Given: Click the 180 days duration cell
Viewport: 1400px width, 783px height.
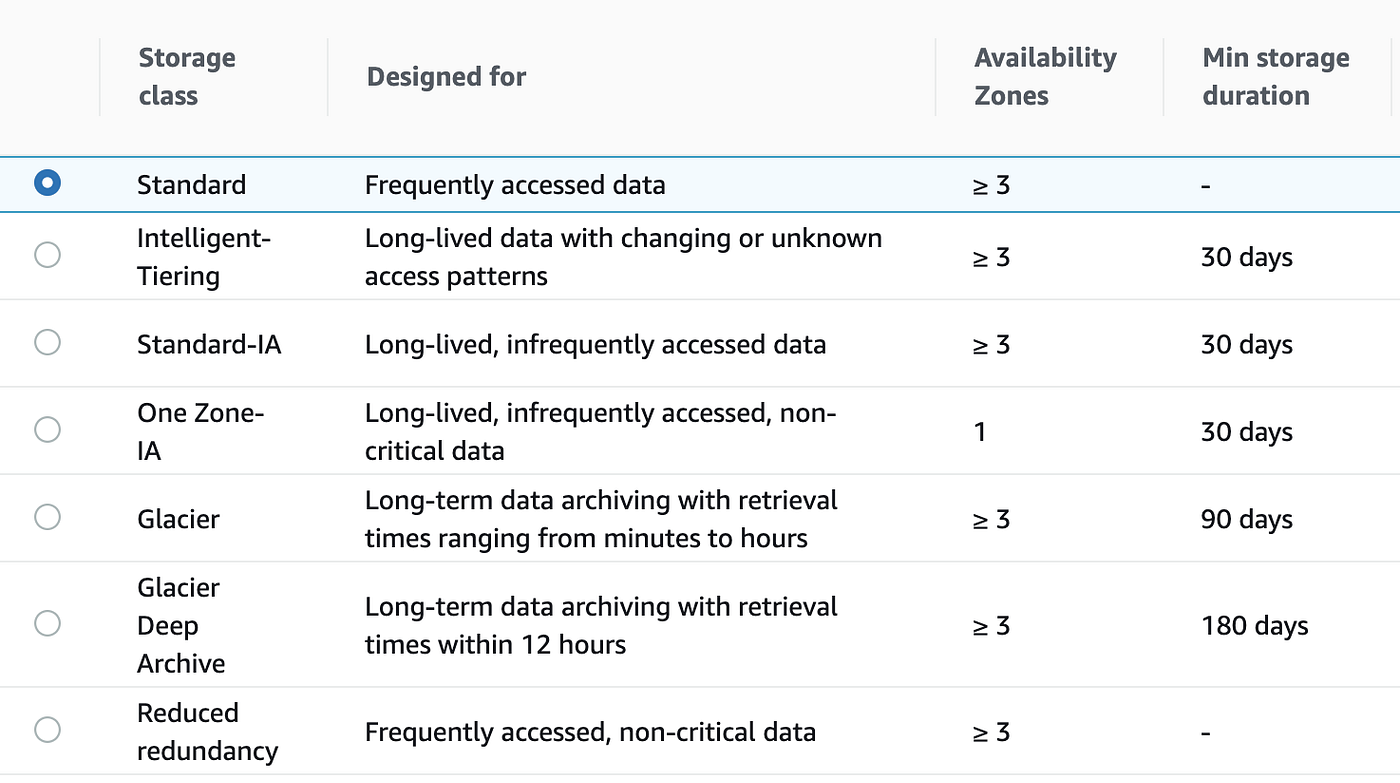Looking at the screenshot, I should tap(1254, 626).
